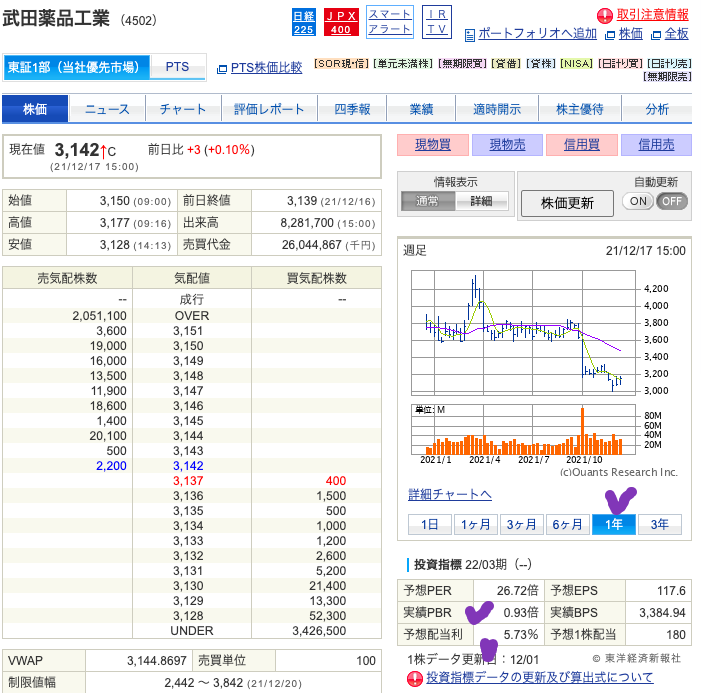Open 投資指標データの更新及び算出式について link
The image size is (701, 693).
(540, 677)
